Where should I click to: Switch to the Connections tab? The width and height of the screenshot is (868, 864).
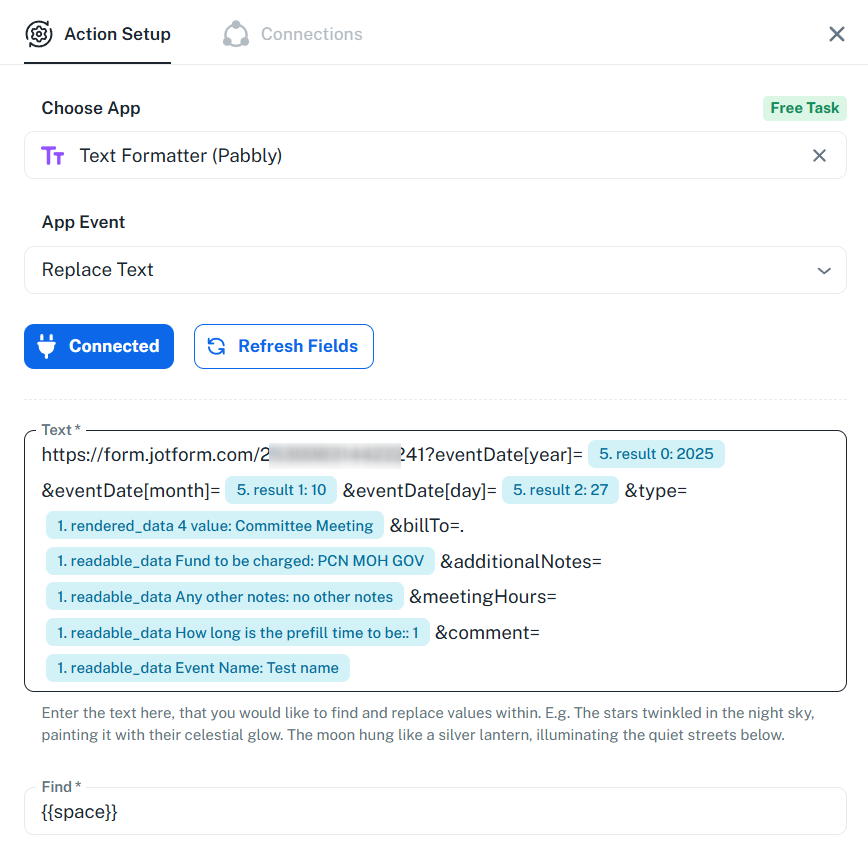coord(311,34)
